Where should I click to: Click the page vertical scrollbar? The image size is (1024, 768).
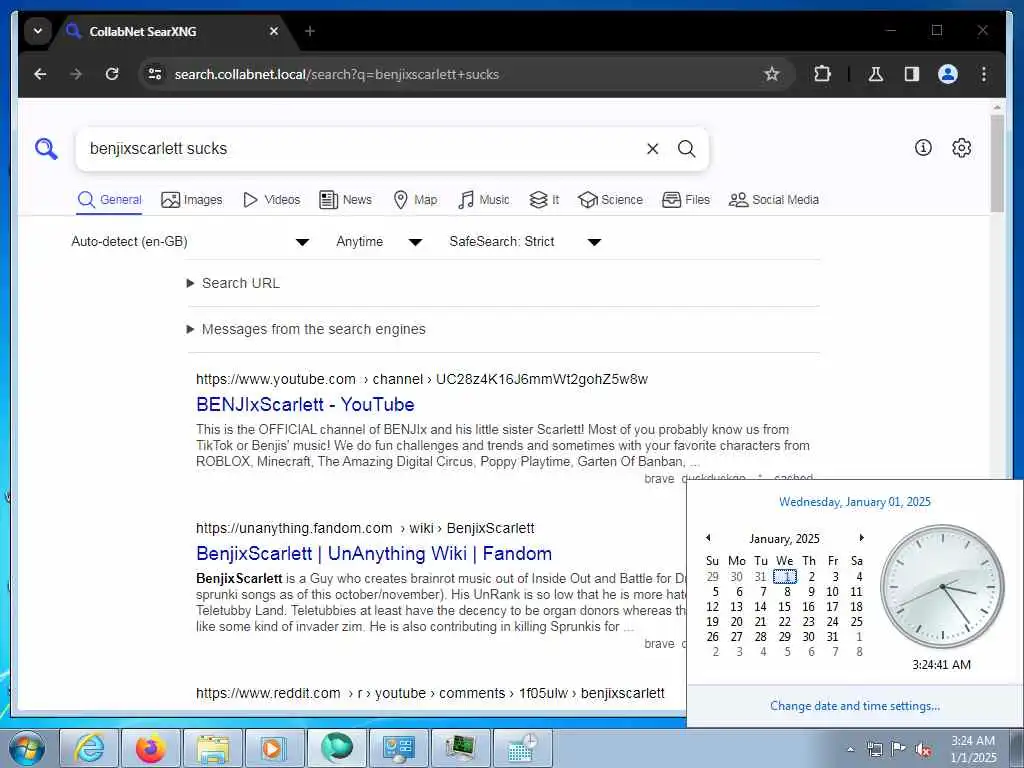997,163
